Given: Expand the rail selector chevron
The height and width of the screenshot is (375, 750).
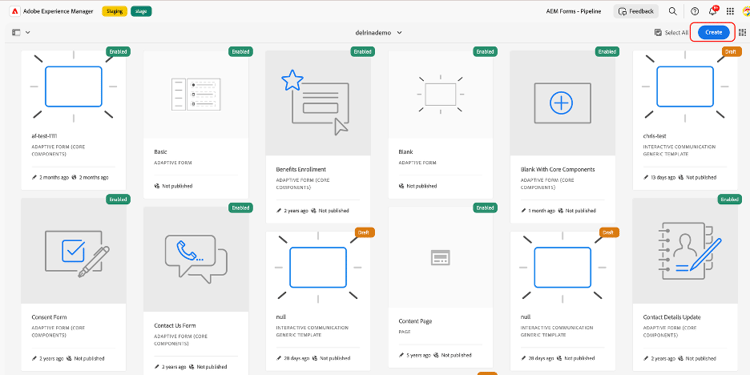Looking at the screenshot, I should (x=28, y=33).
